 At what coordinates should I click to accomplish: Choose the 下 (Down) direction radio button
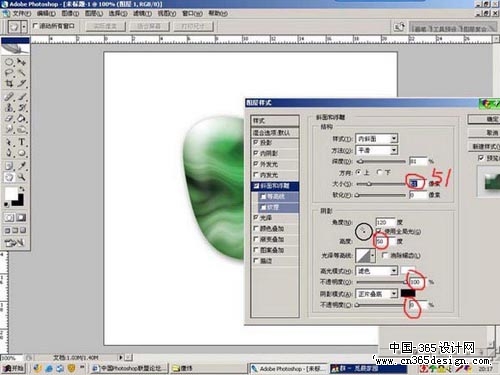coord(379,172)
